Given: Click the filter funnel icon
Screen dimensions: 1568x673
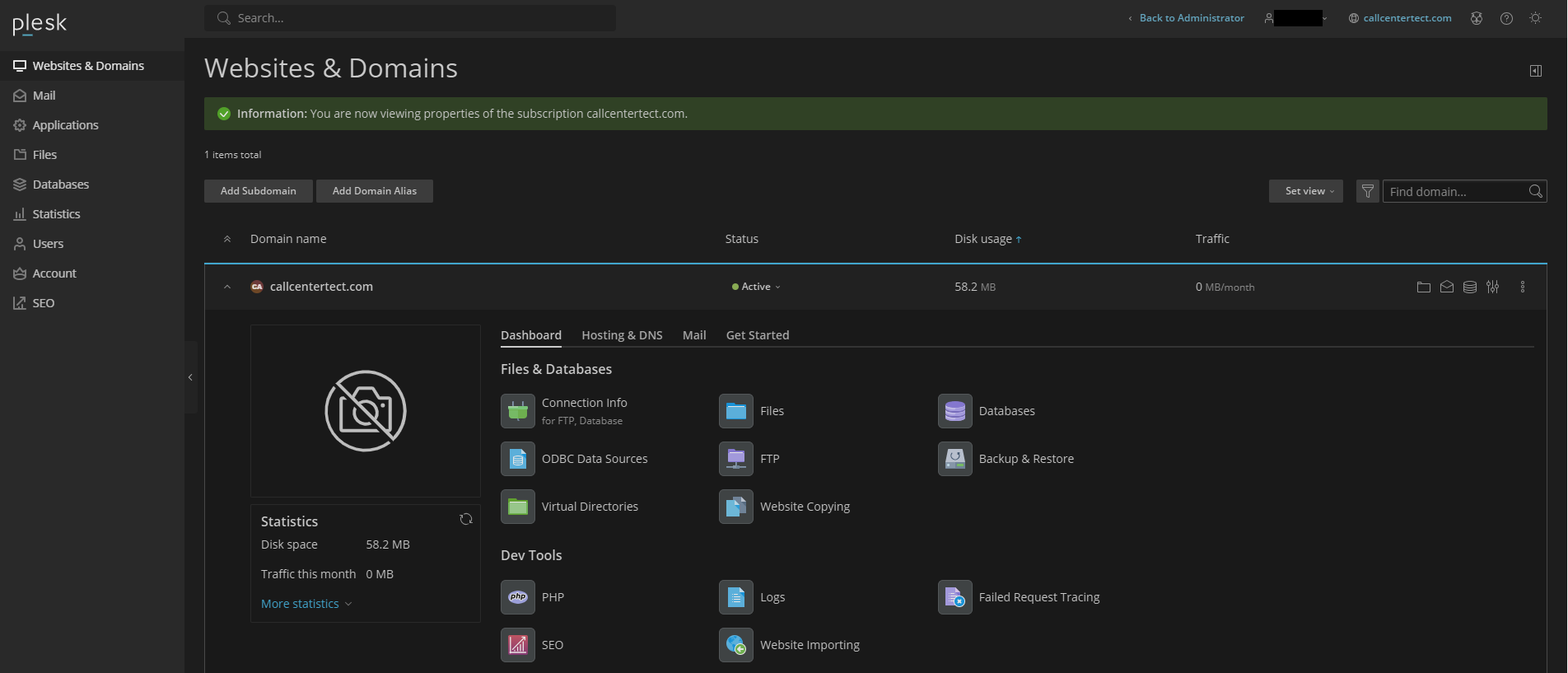Looking at the screenshot, I should point(1367,191).
